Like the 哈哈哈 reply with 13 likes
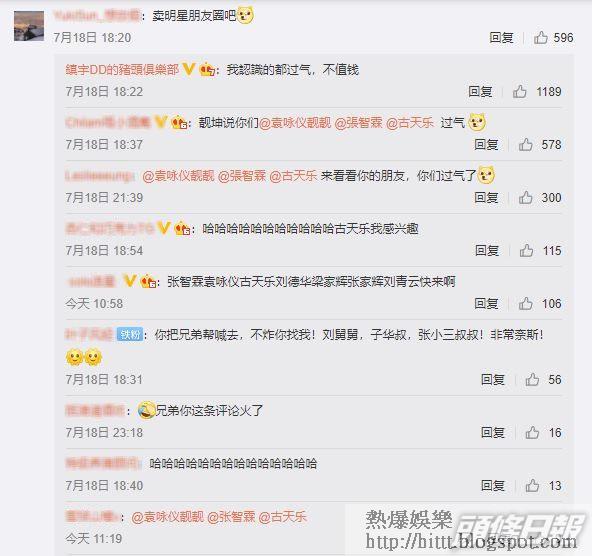 click(532, 485)
